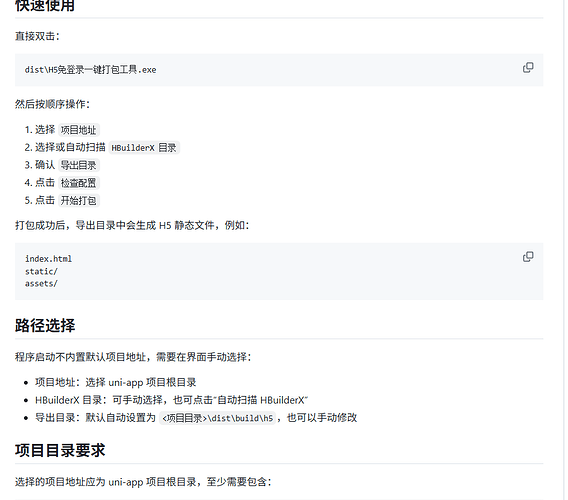Click the HBuilderX 目录 inline code in step 2
The image size is (568, 500).
coord(144,148)
